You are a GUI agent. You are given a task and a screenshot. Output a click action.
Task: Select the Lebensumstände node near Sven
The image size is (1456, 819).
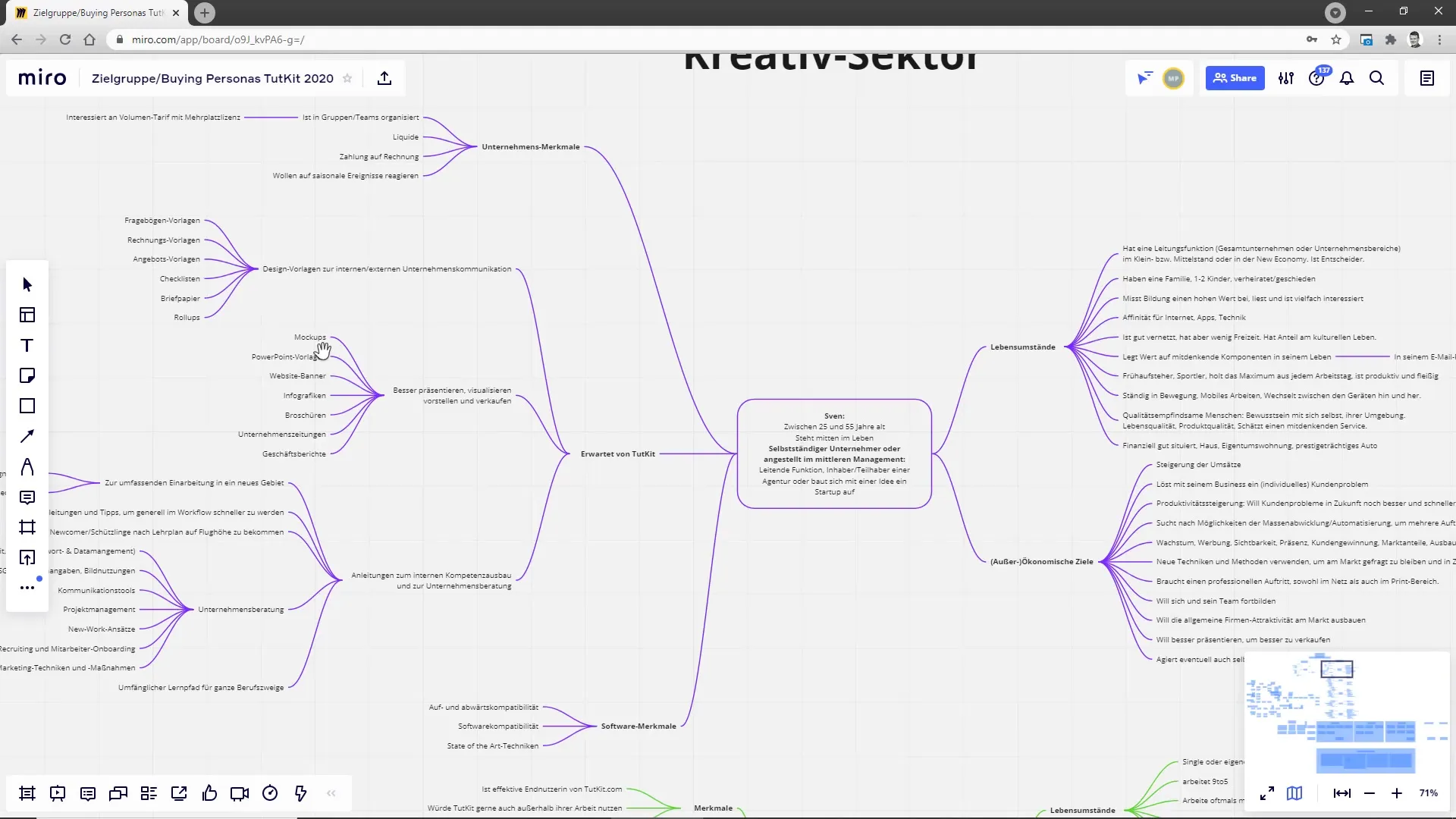click(x=1023, y=347)
